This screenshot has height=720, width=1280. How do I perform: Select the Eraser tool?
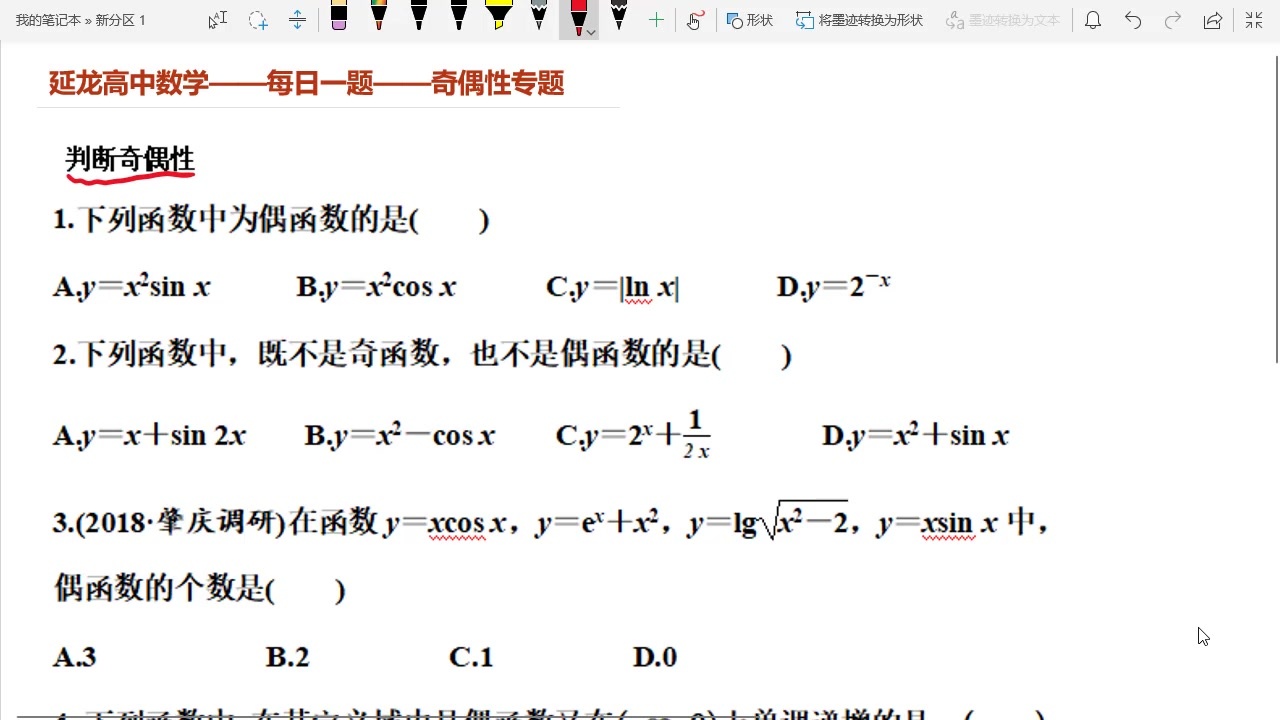coord(339,18)
